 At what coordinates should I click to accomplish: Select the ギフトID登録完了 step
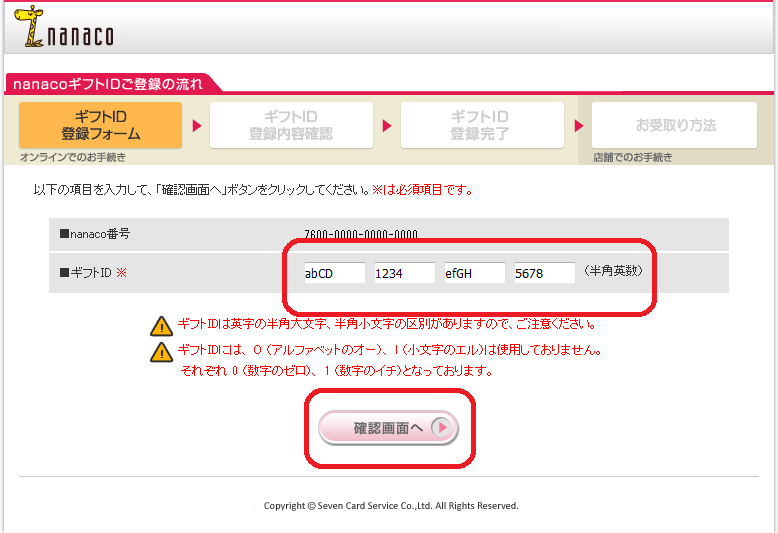(x=481, y=125)
